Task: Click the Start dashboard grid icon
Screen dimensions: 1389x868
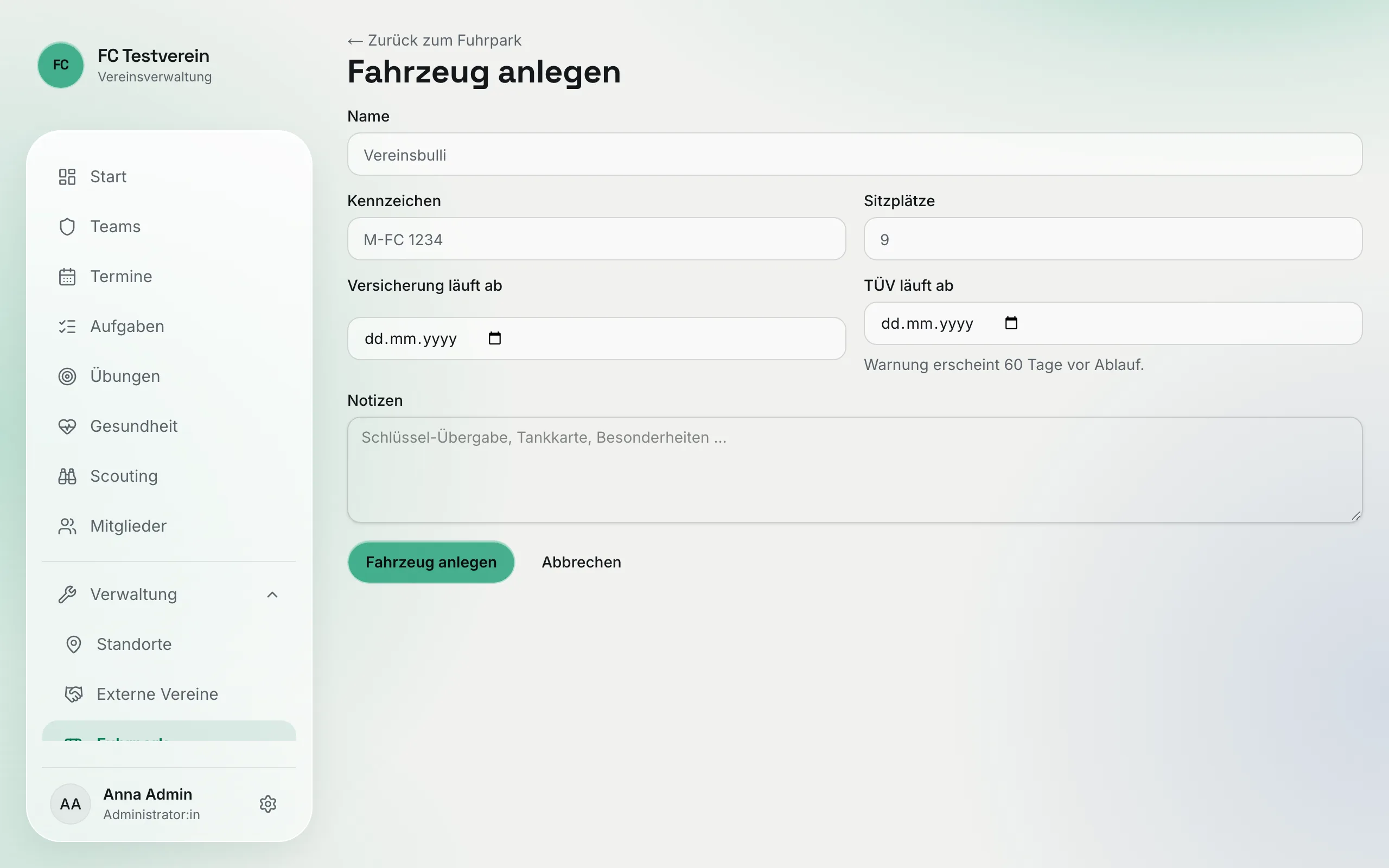Action: coord(67,177)
